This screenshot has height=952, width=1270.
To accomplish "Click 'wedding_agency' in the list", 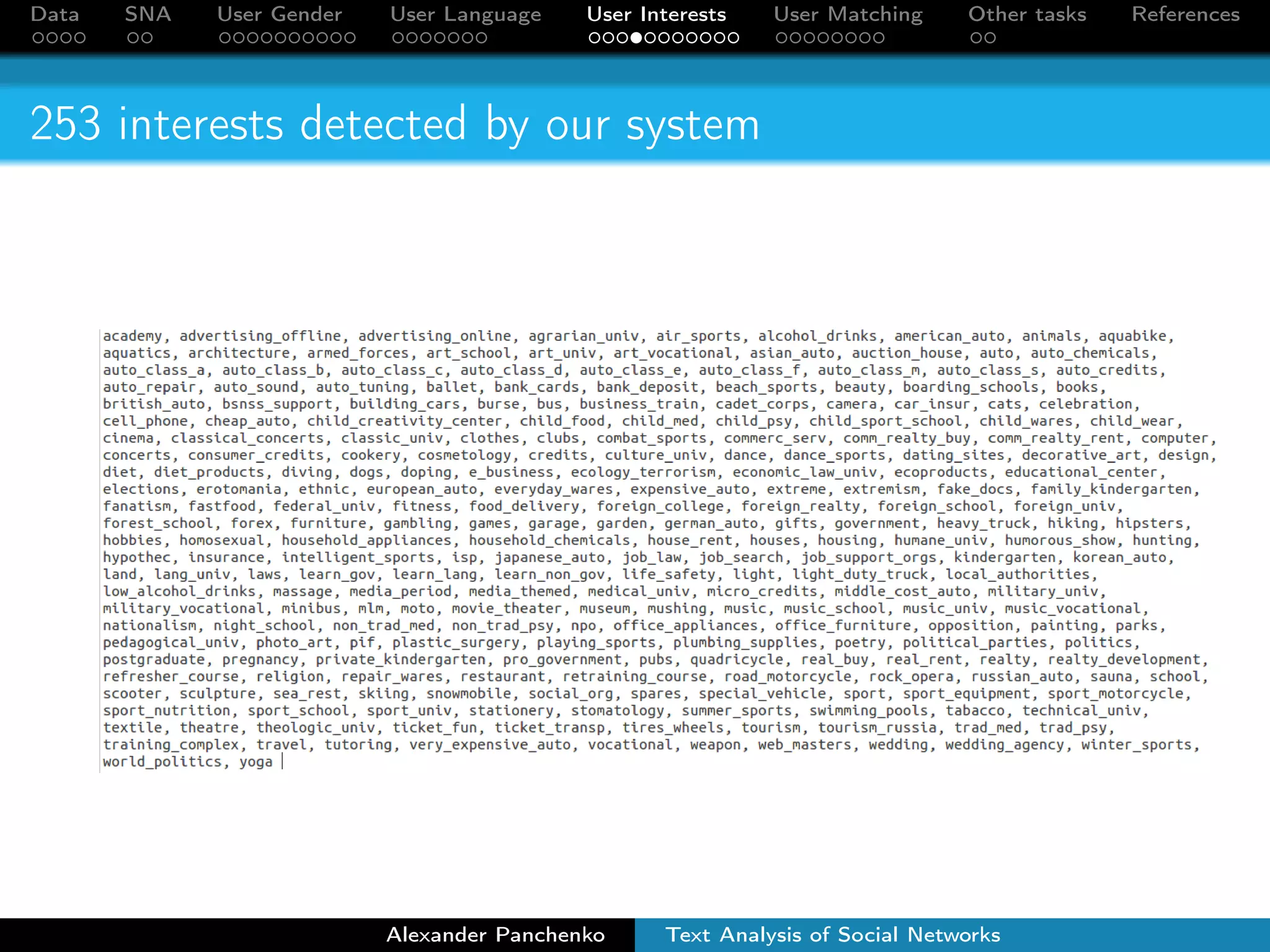I will (1005, 746).
